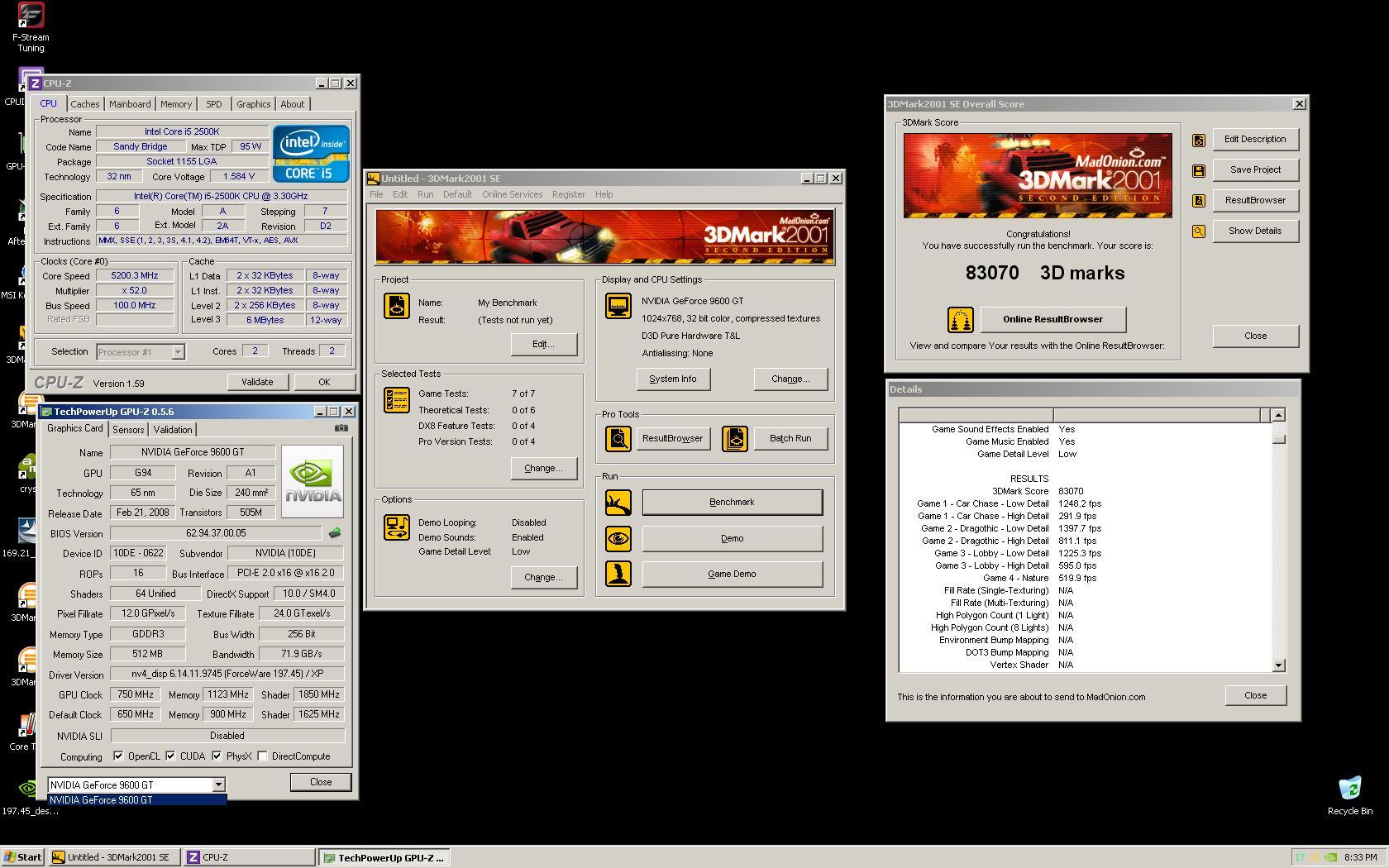The width and height of the screenshot is (1389, 868).
Task: Click the BIOS save chip icon in GPU-Z
Action: 334,533
